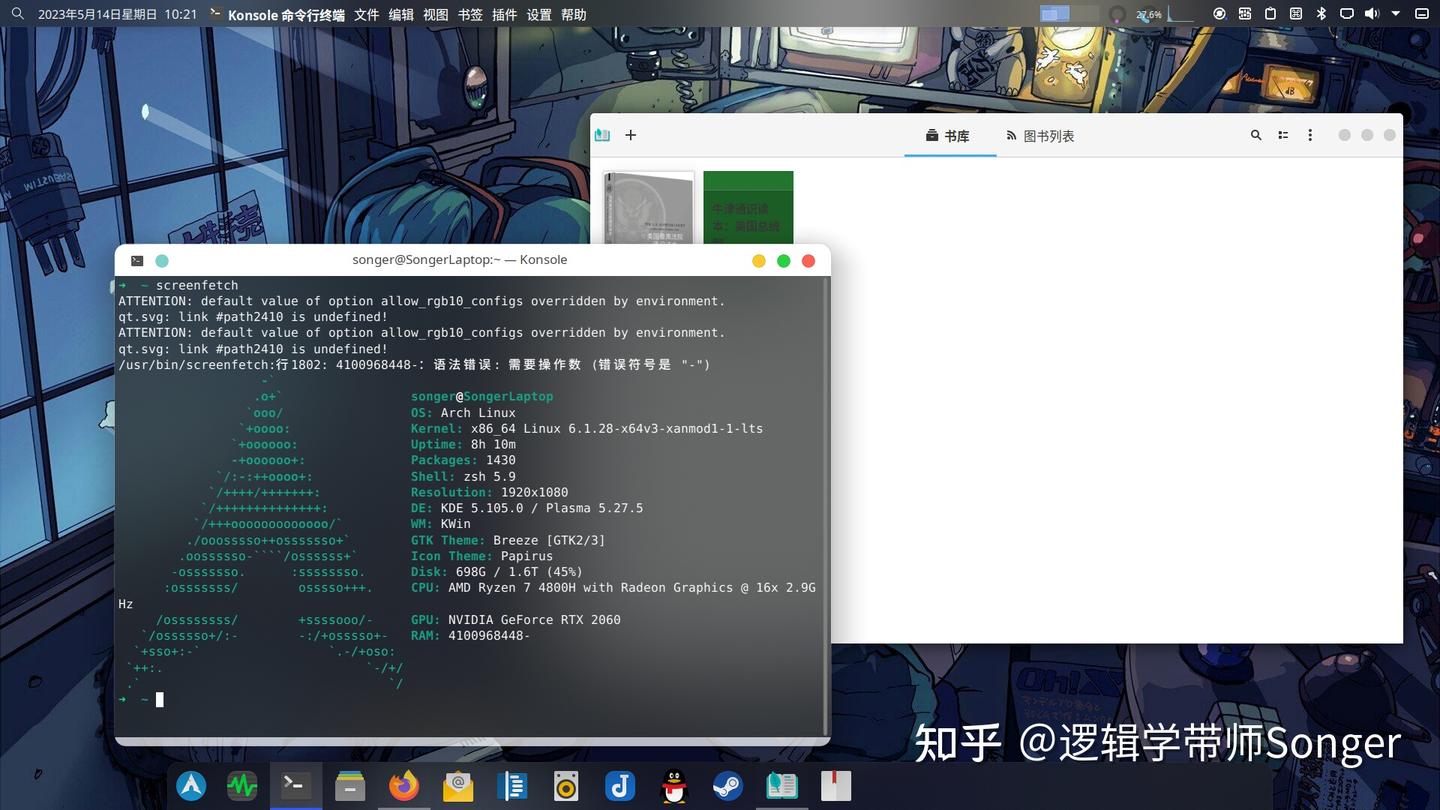Select the Konsole terminal in the taskbar
Screen dimensions: 1440x810
tap(294, 786)
